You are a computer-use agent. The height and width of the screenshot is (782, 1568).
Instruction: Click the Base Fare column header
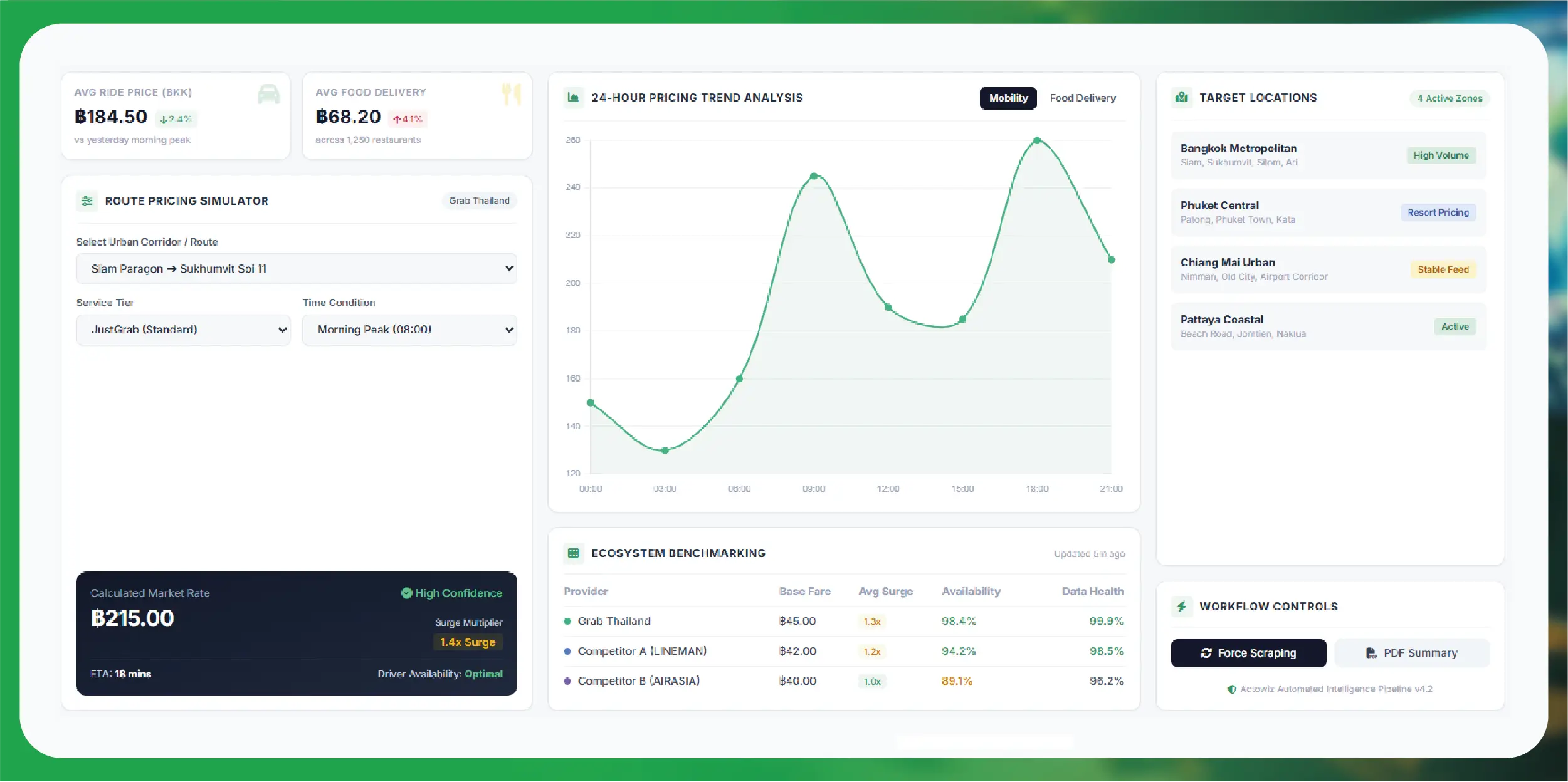tap(804, 592)
